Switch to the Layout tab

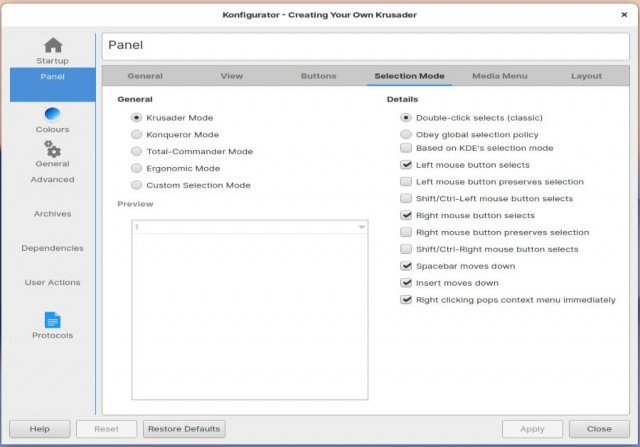[586, 76]
